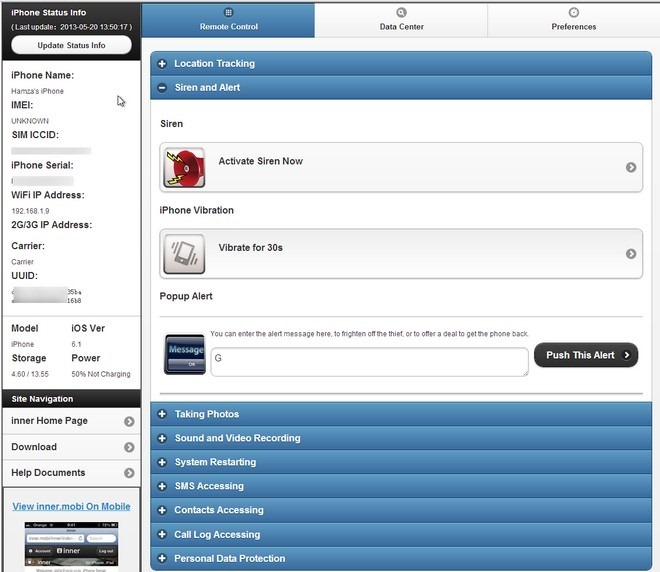Screen dimensions: 660x572
Task: Click the Message popup alert icon
Action: [x=185, y=354]
